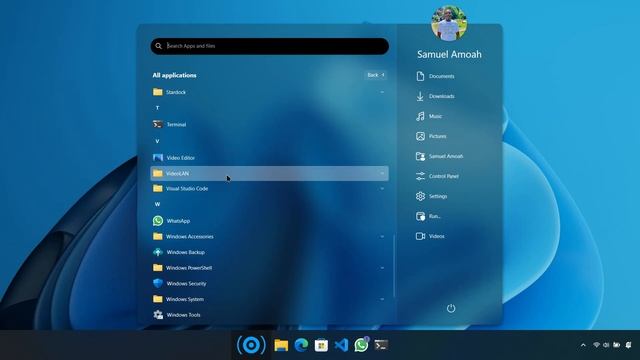The image size is (640, 360).
Task: Click the battery tray icon
Action: pos(617,345)
